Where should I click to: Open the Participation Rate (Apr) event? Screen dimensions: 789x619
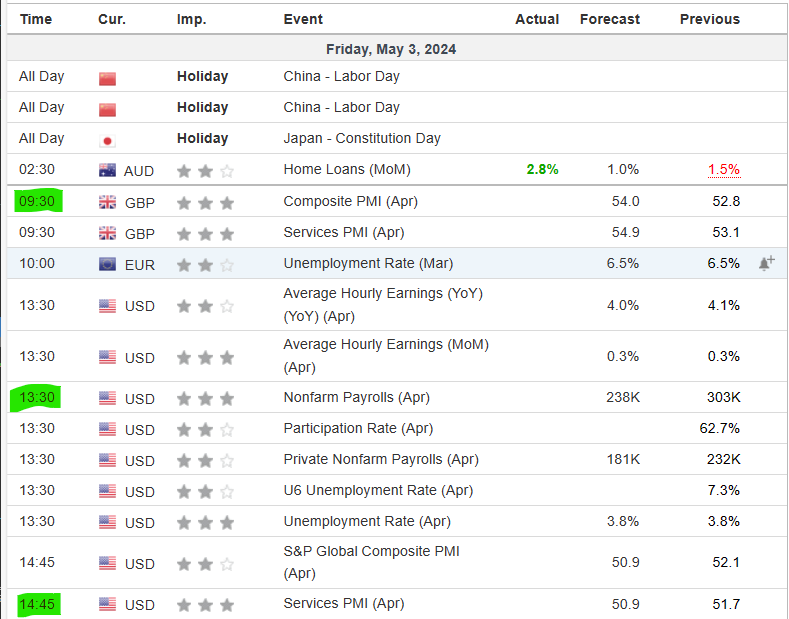point(358,428)
